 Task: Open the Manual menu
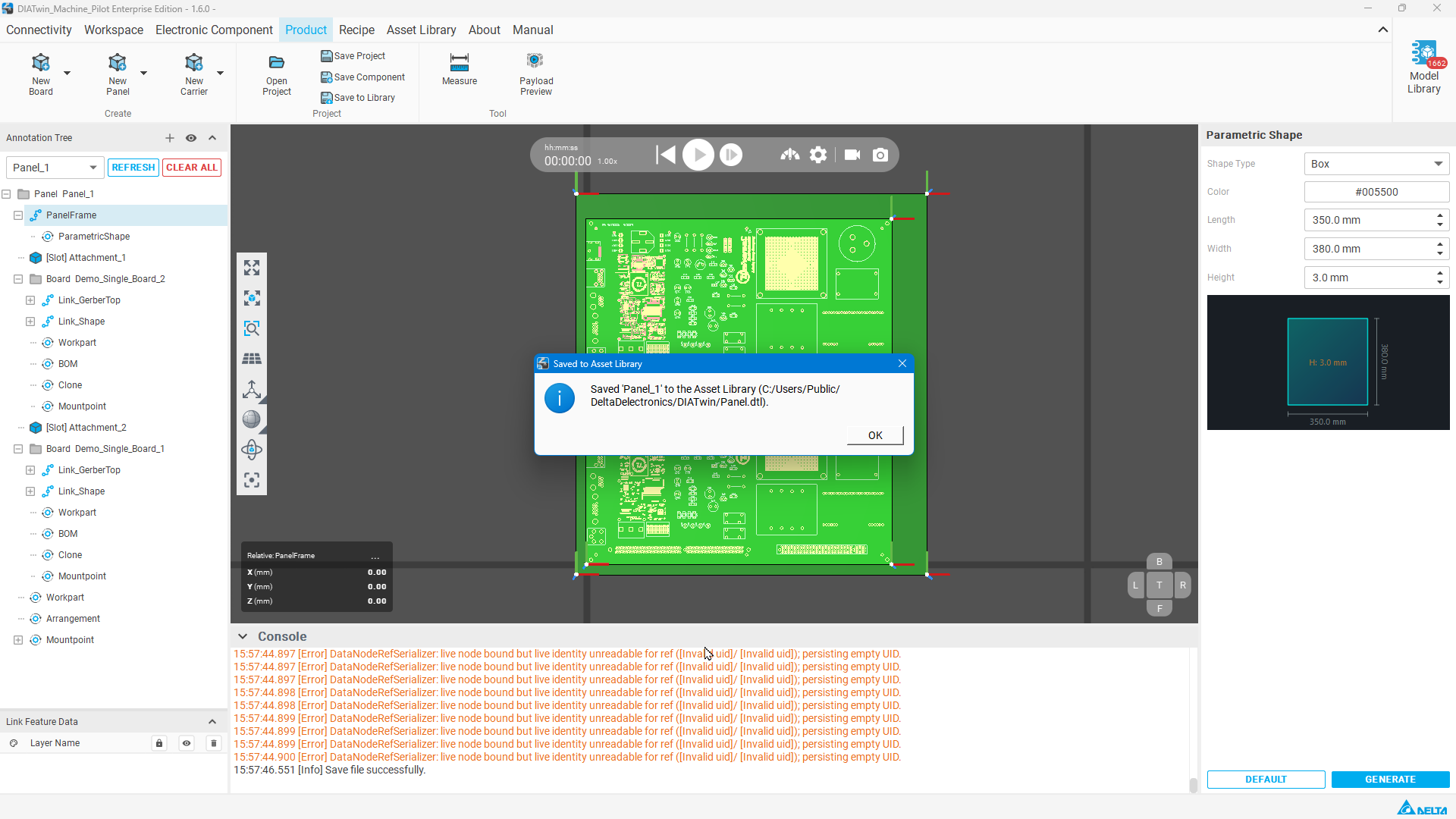tap(532, 30)
